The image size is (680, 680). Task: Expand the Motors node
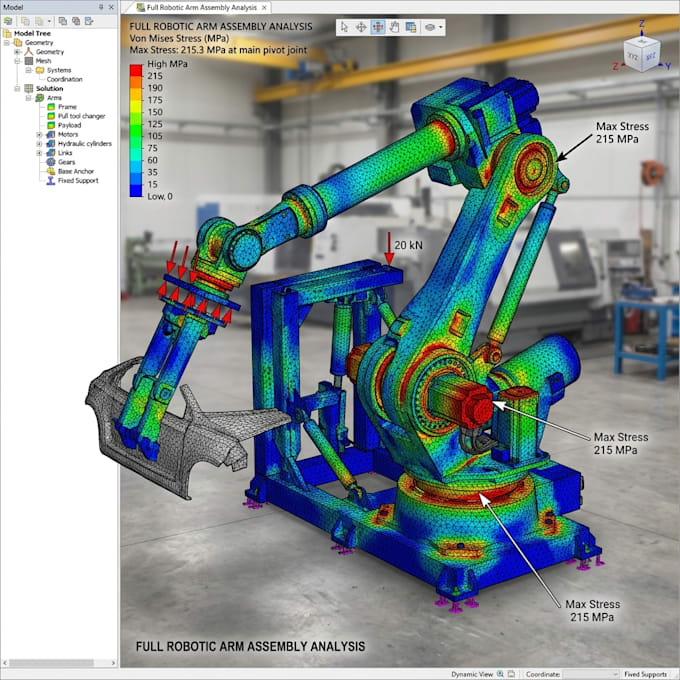[39, 134]
